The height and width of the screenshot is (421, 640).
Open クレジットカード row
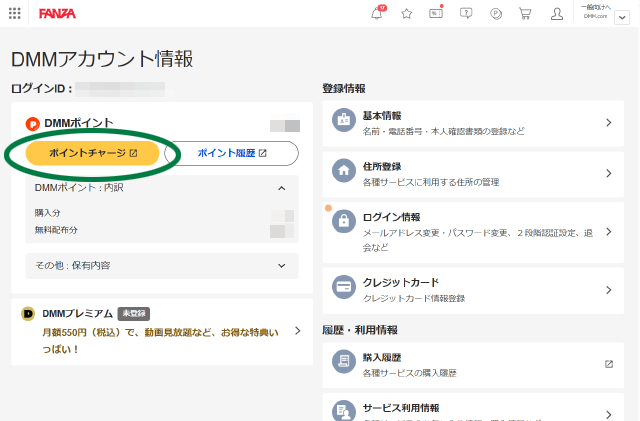coord(473,291)
